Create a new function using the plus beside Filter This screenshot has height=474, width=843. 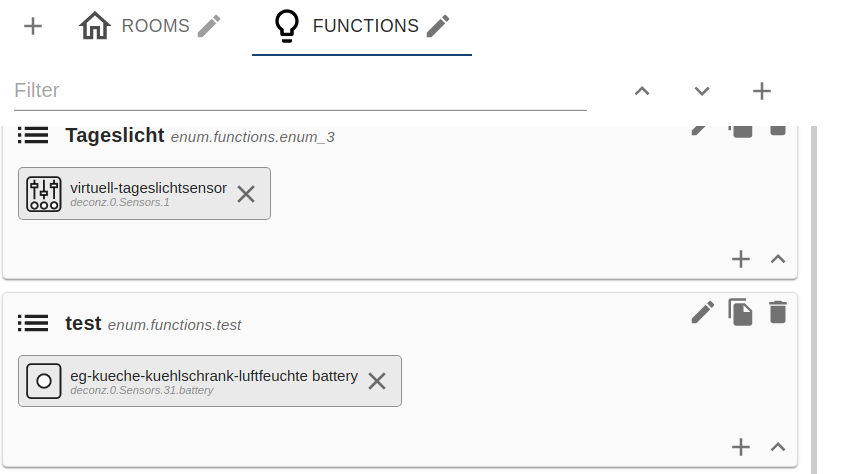[762, 91]
